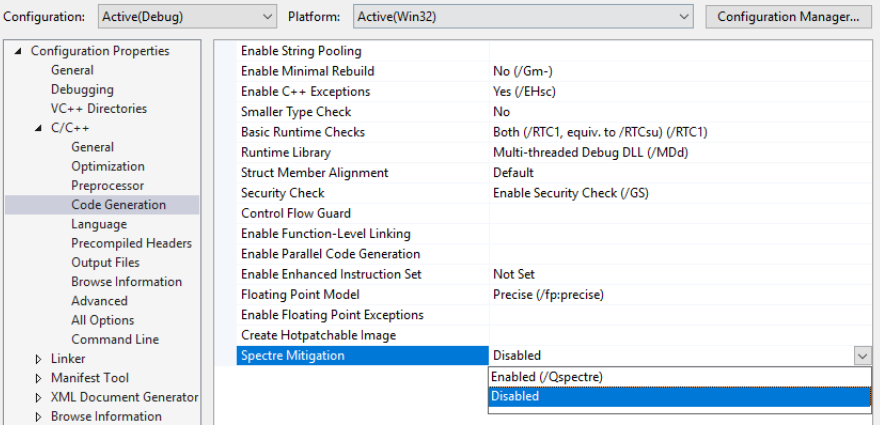
Task: Expand the XML Document Generator node
Action: (x=38, y=398)
